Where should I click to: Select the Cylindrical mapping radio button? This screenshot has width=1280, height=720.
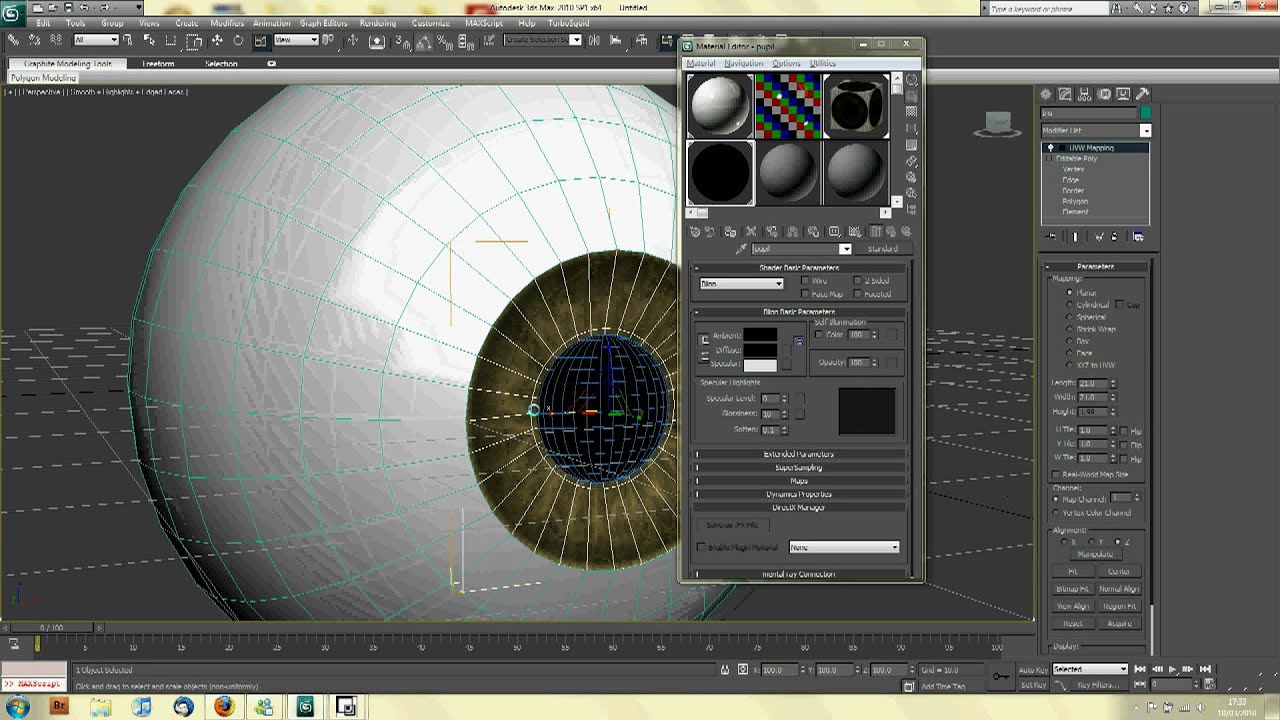(x=1070, y=305)
